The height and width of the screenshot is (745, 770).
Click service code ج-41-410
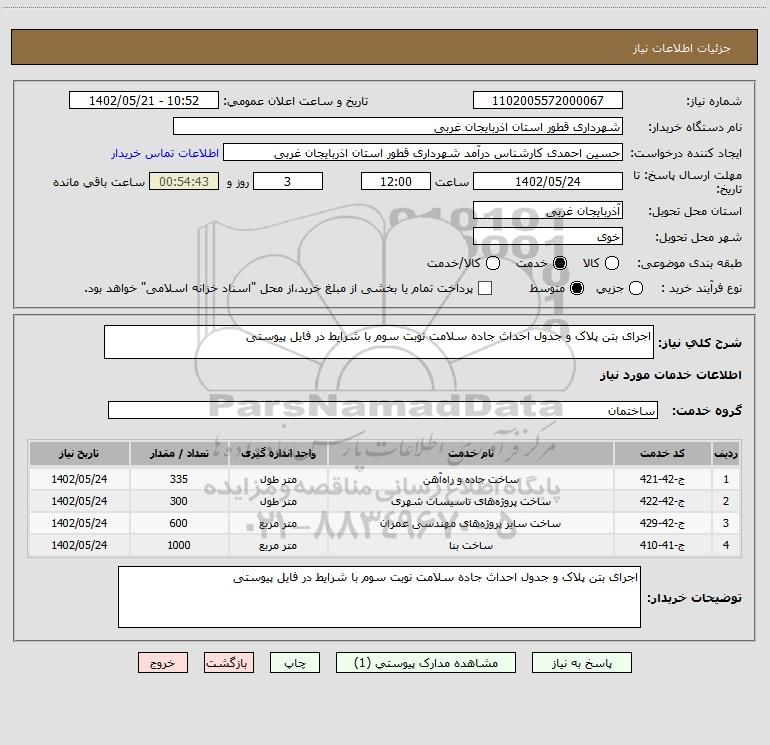(x=662, y=545)
